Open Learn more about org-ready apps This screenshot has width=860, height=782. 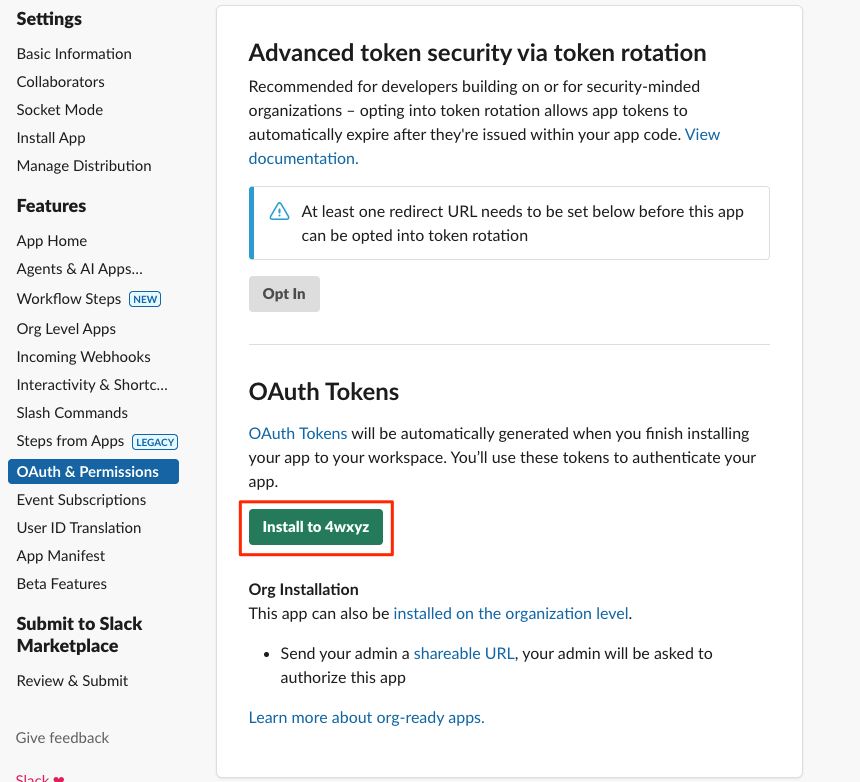tap(366, 717)
